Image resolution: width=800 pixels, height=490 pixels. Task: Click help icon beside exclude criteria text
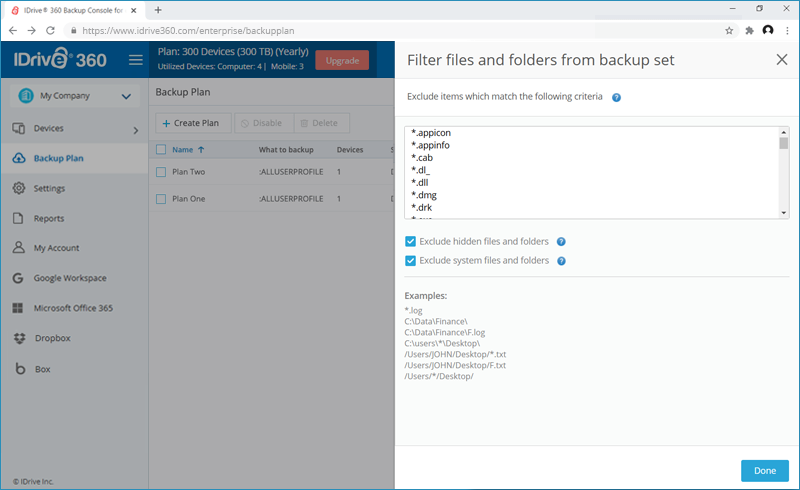[616, 98]
